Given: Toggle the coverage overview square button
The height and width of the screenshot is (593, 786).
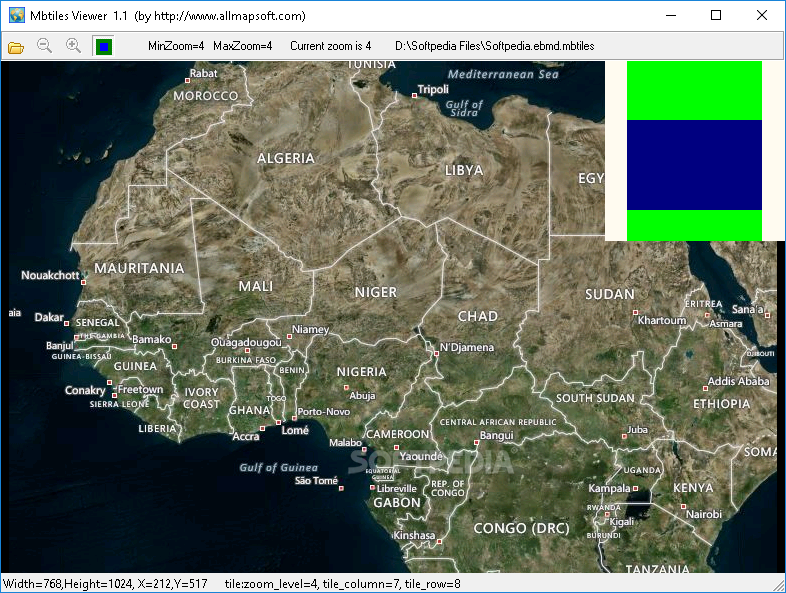Looking at the screenshot, I should 104,46.
